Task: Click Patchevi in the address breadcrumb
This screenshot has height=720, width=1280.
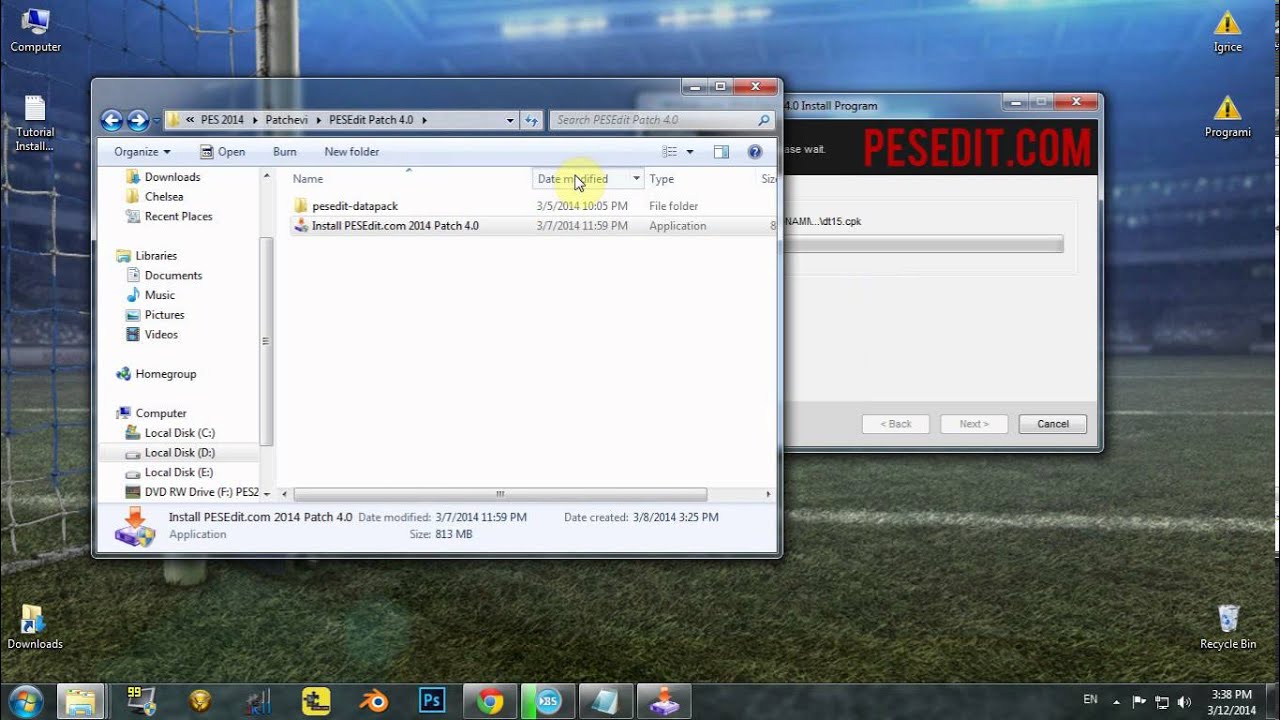Action: click(287, 120)
